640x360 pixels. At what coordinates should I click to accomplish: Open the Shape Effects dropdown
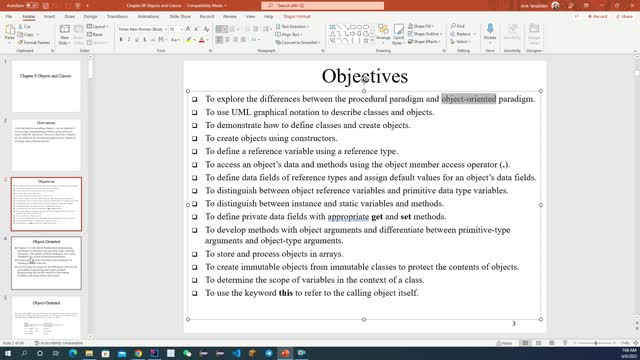[424, 42]
